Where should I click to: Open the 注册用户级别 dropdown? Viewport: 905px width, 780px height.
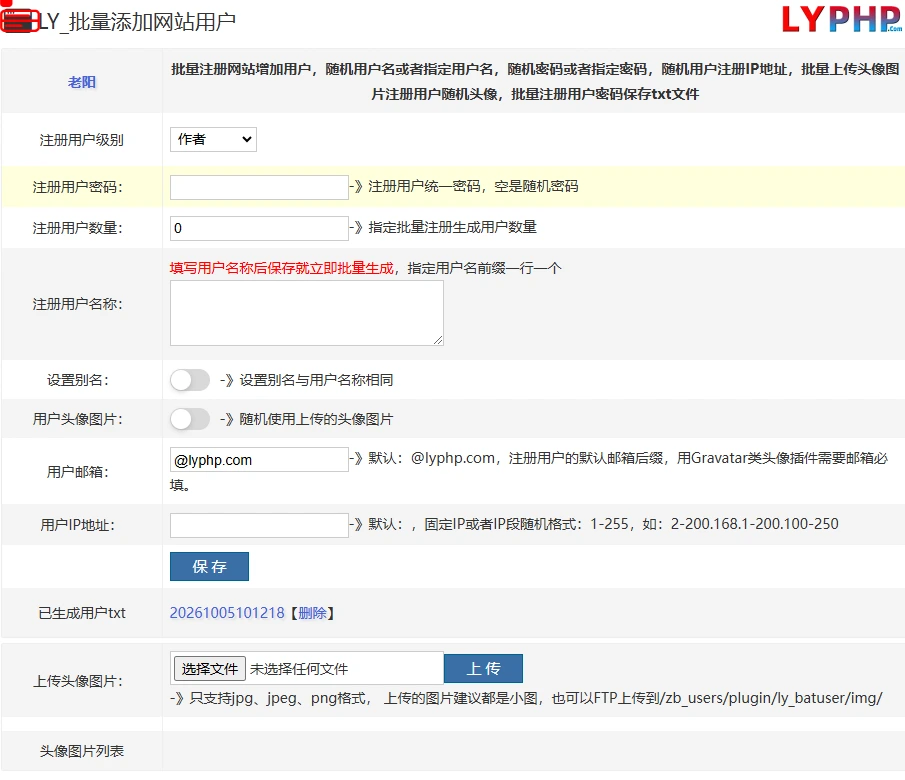click(214, 139)
